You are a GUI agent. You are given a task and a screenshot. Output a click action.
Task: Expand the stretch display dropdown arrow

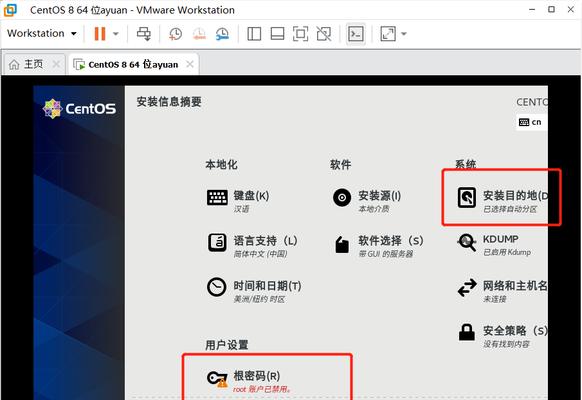point(404,34)
